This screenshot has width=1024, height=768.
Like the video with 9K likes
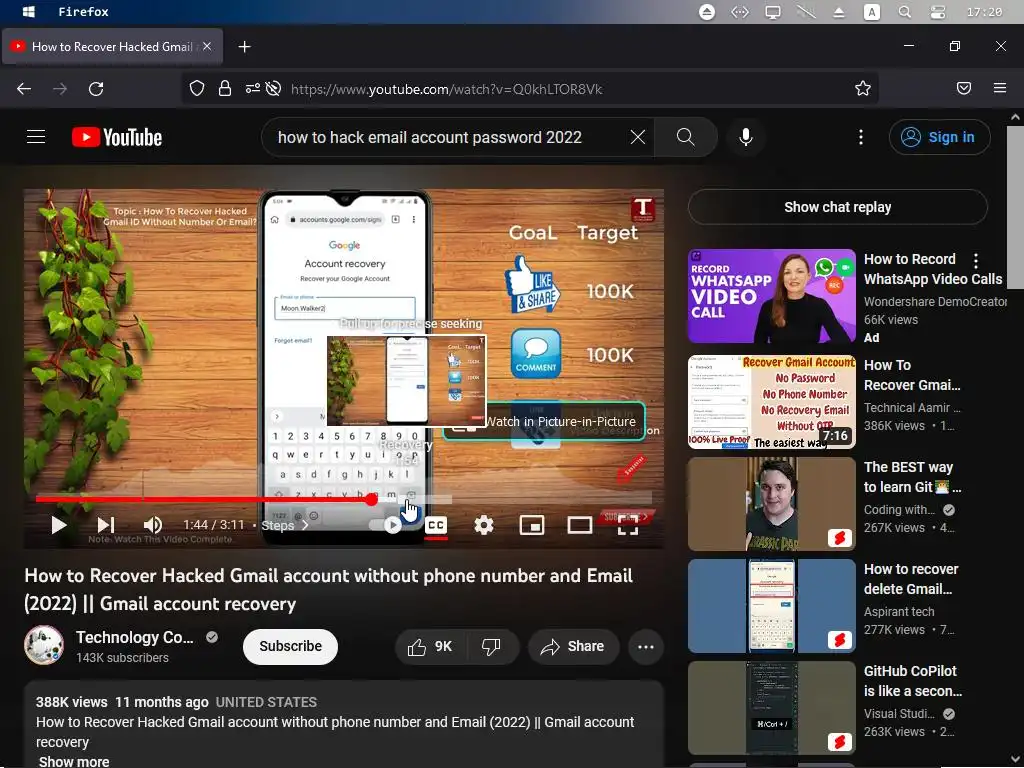point(430,647)
